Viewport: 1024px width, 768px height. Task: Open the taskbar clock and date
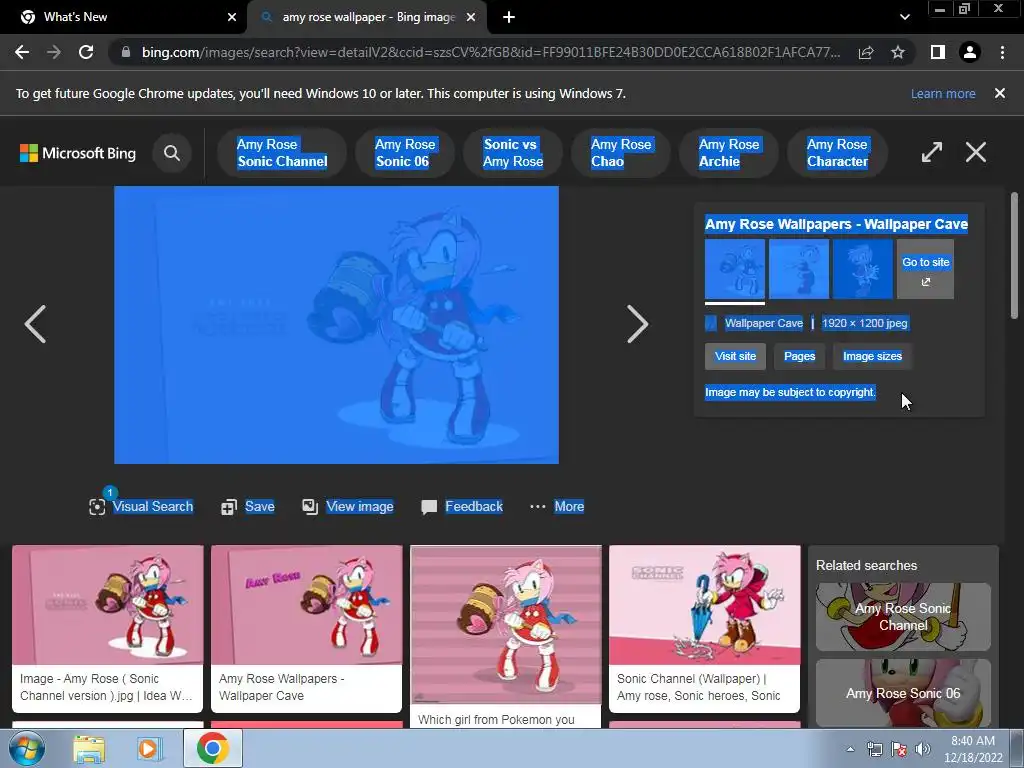[x=972, y=749]
